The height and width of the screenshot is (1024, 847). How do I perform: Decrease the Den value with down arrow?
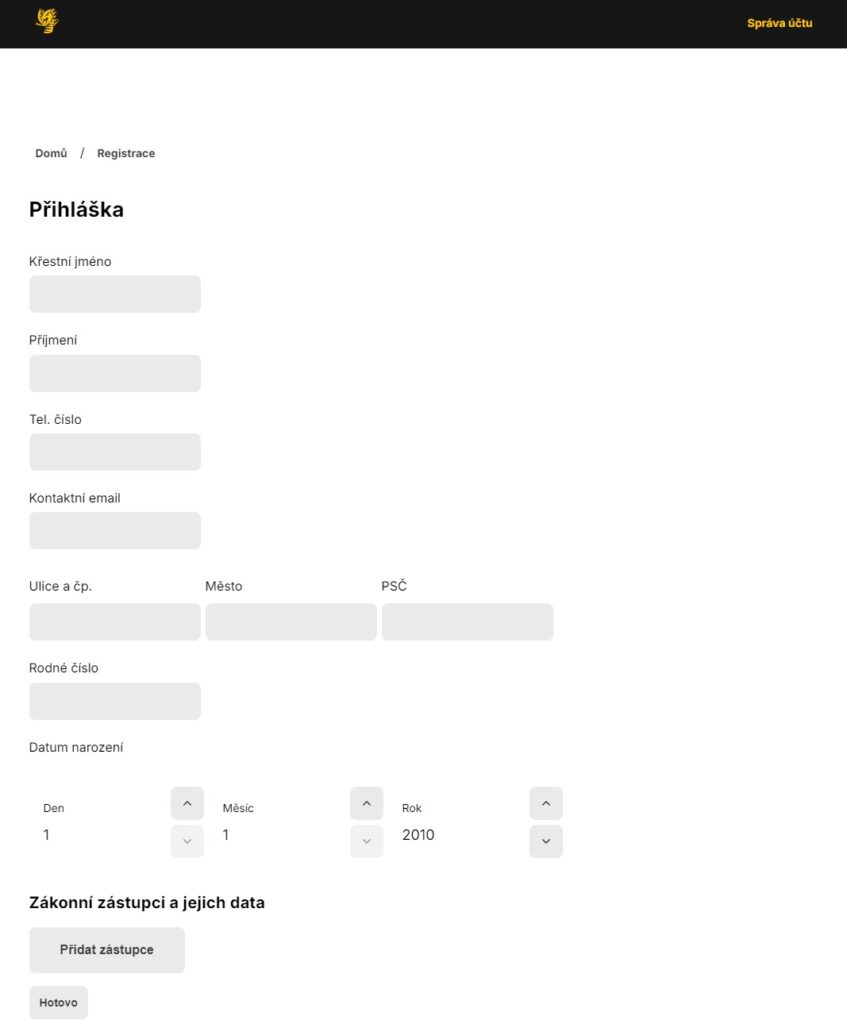pyautogui.click(x=187, y=841)
